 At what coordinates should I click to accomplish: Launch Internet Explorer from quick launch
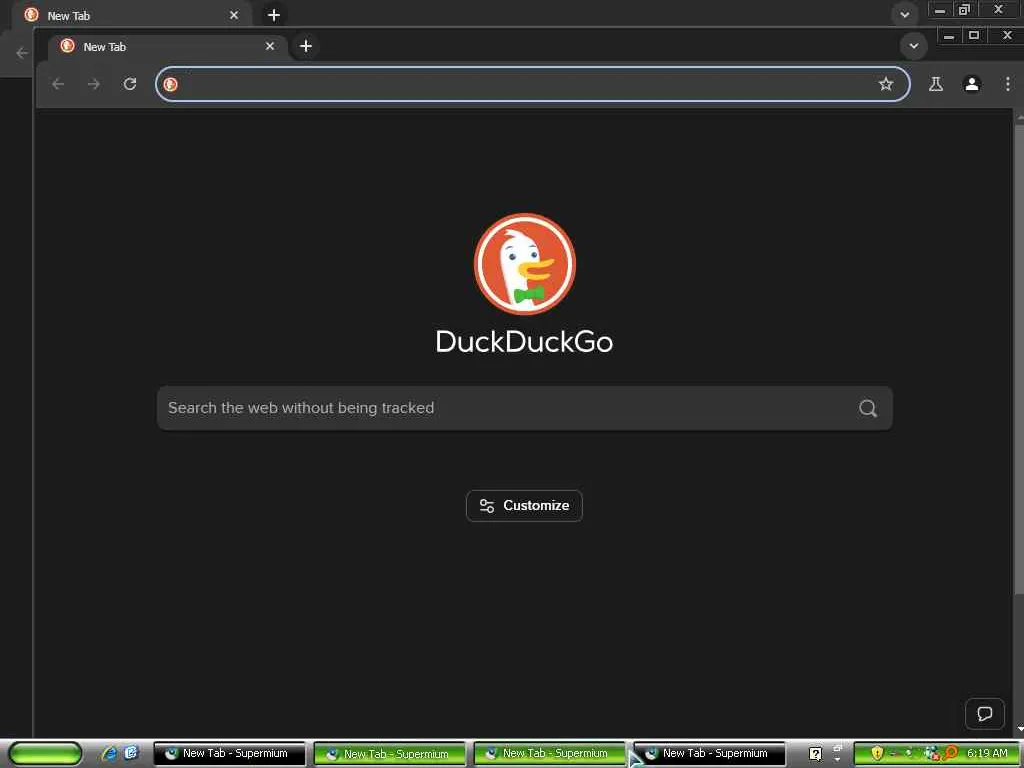coord(109,753)
